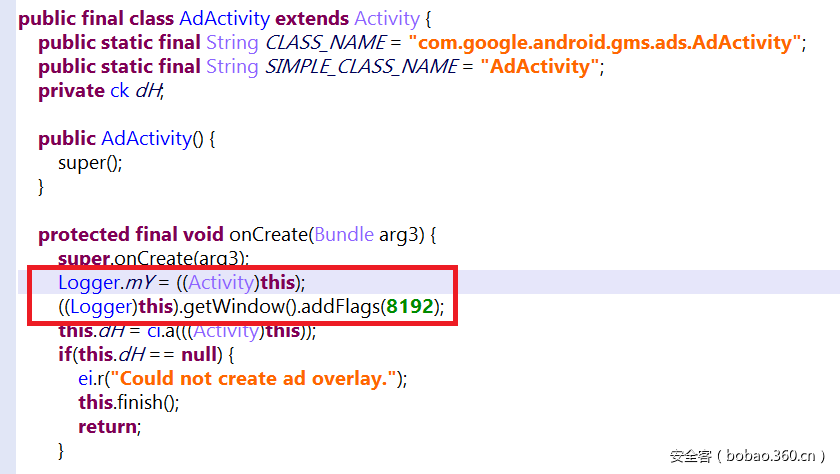Click the getWindow() method call

point(214,307)
